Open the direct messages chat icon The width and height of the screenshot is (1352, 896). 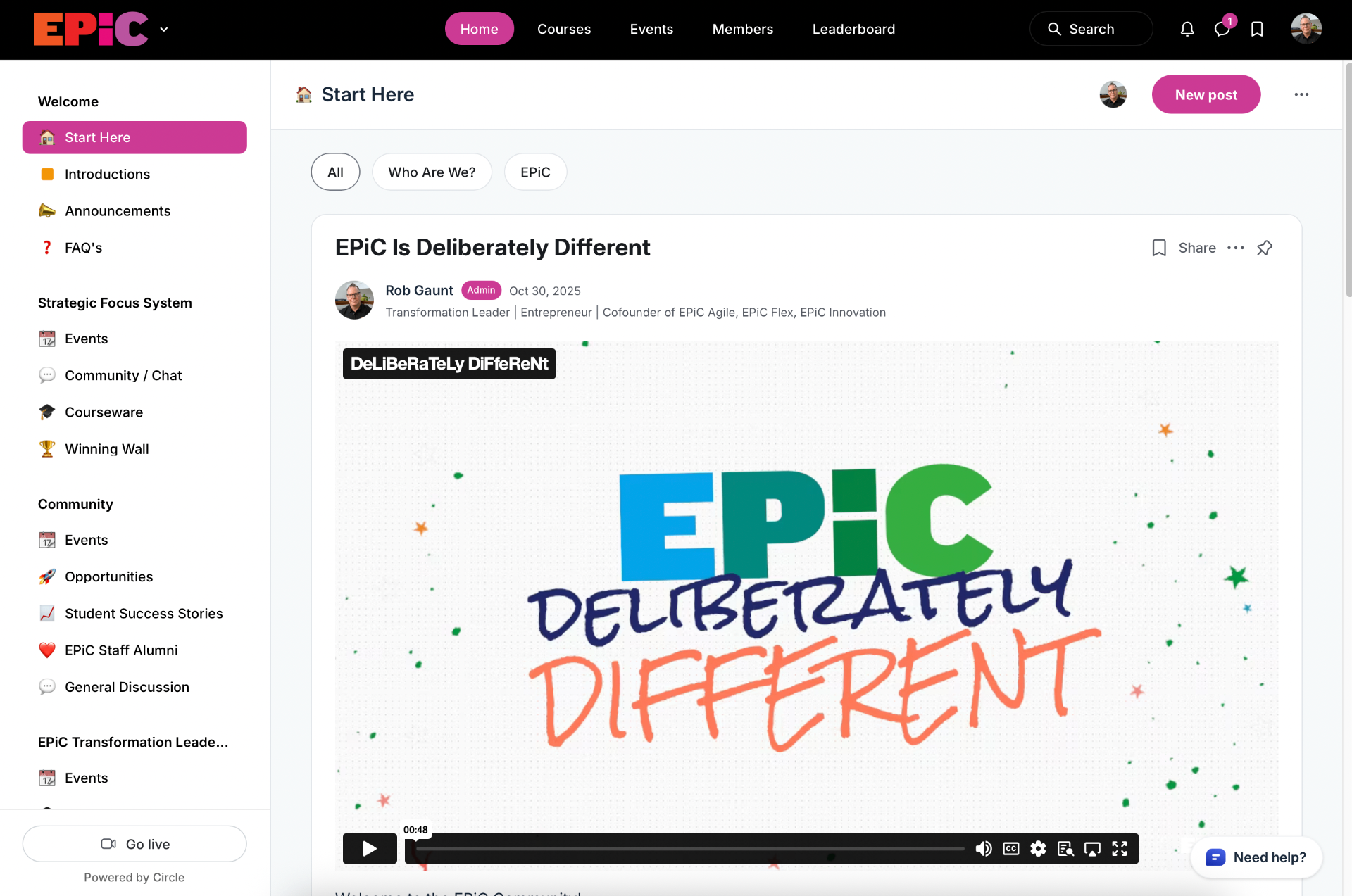pos(1222,29)
